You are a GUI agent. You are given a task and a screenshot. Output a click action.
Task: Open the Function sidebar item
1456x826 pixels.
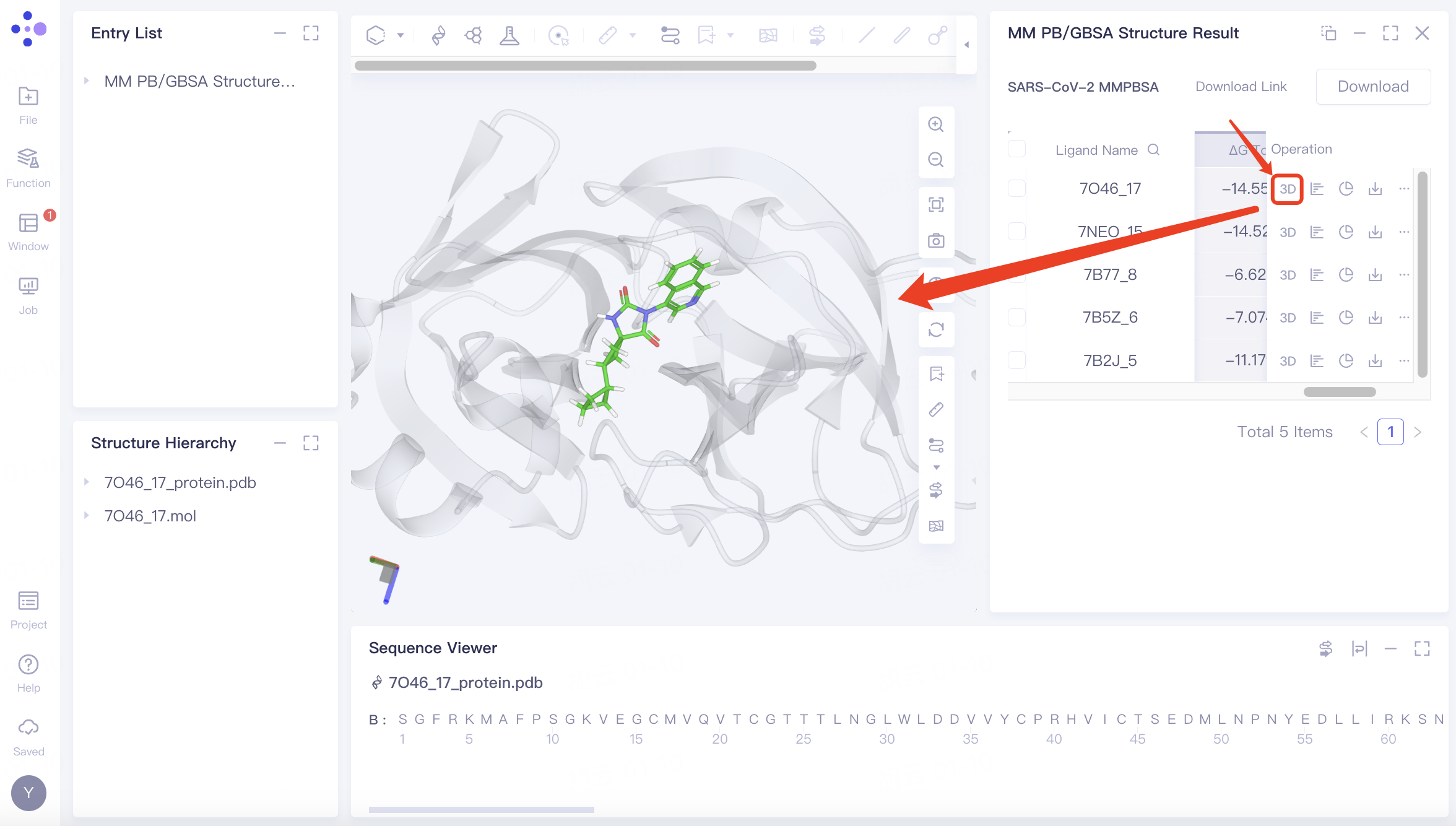[x=28, y=167]
